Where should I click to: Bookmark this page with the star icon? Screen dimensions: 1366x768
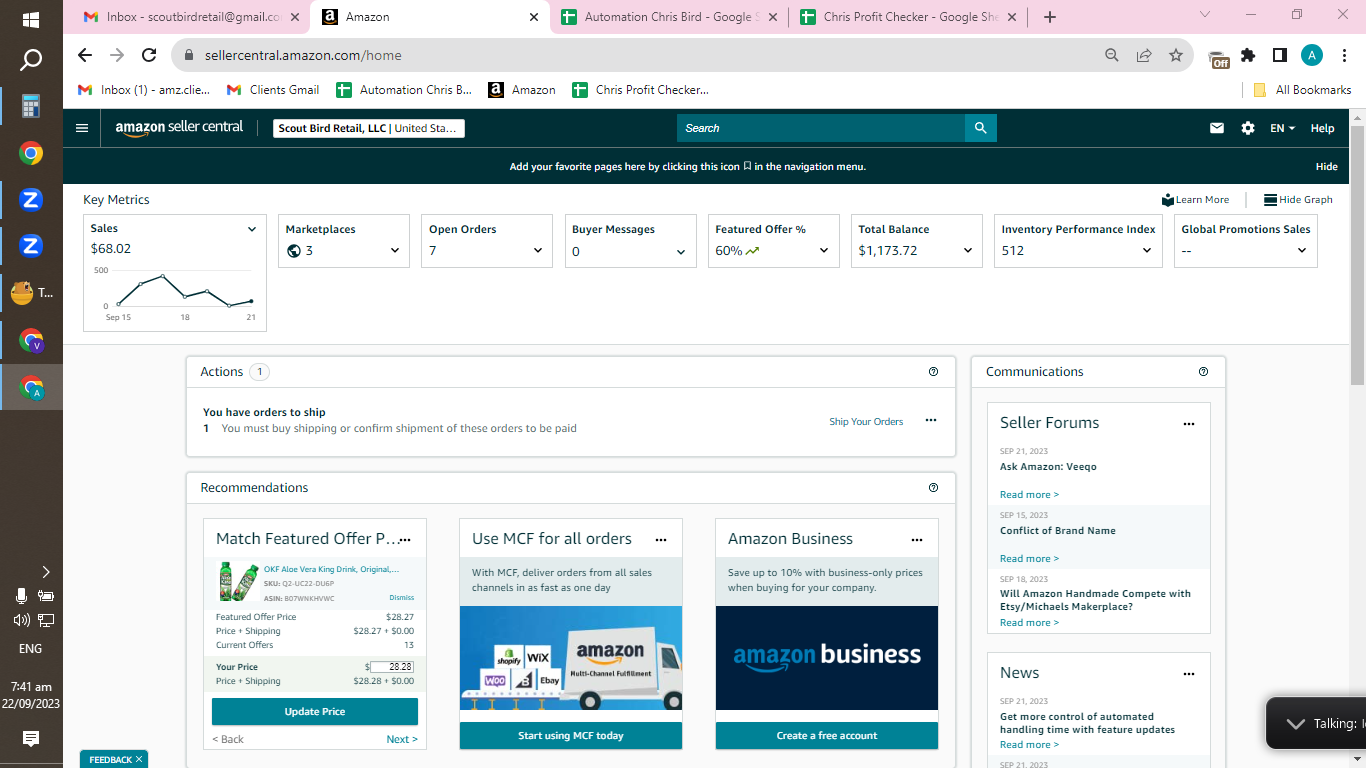pos(1176,55)
